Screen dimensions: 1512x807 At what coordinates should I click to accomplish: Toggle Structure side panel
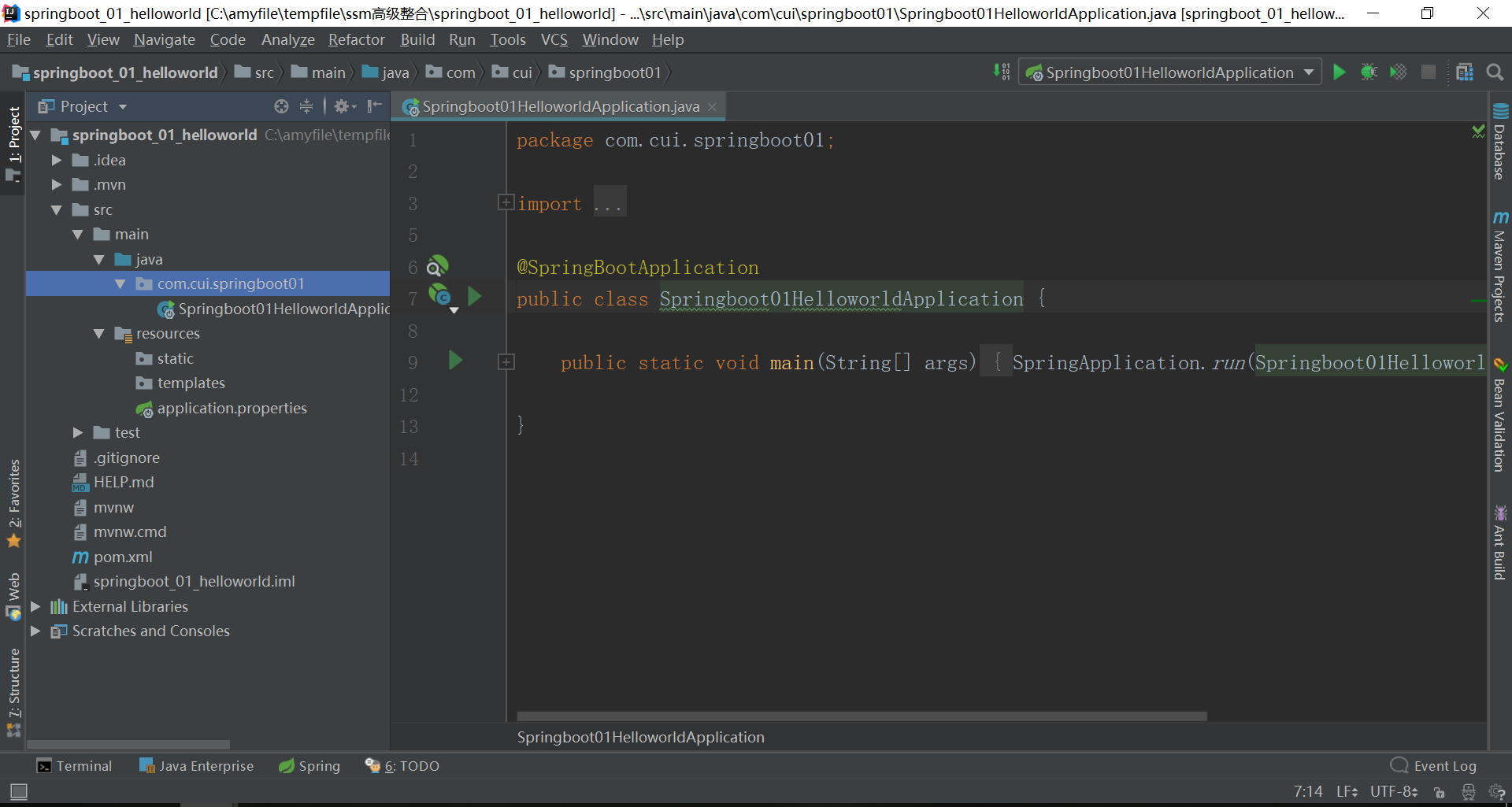(13, 691)
